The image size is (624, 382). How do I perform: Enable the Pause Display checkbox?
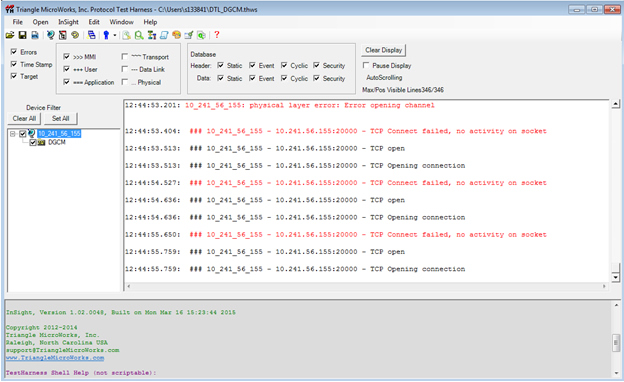pos(366,65)
